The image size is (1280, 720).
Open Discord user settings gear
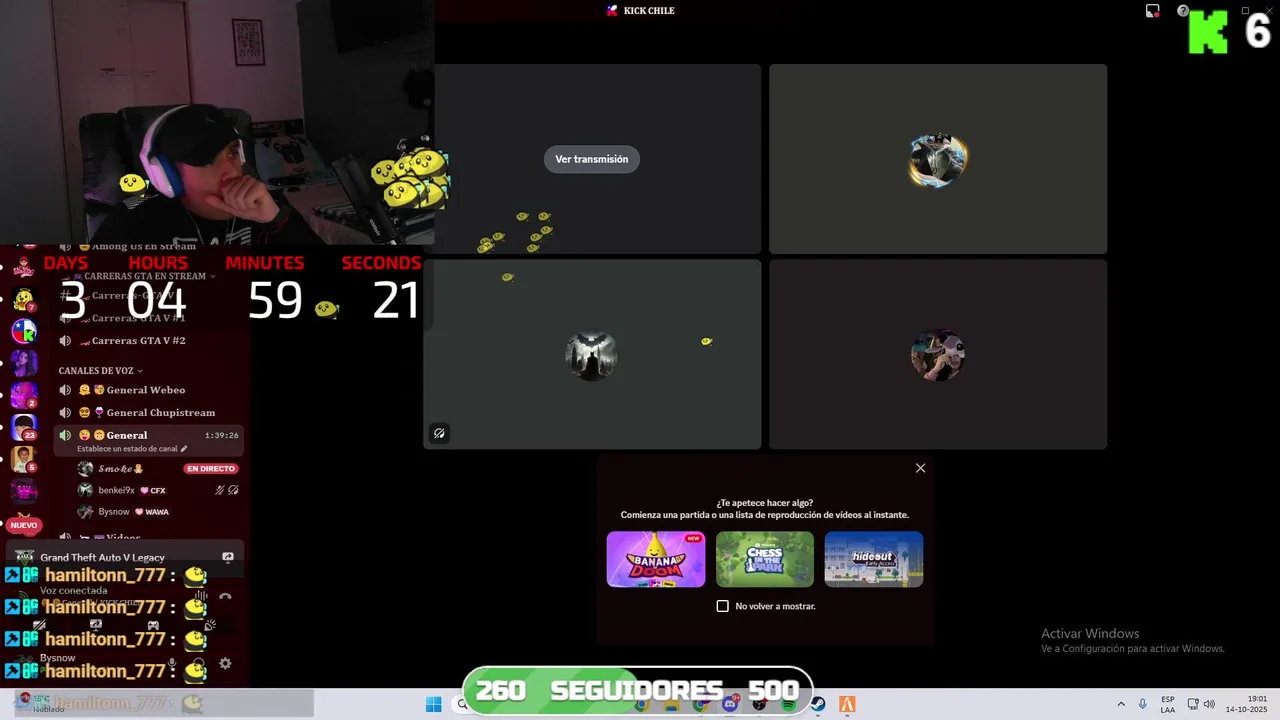click(x=225, y=663)
